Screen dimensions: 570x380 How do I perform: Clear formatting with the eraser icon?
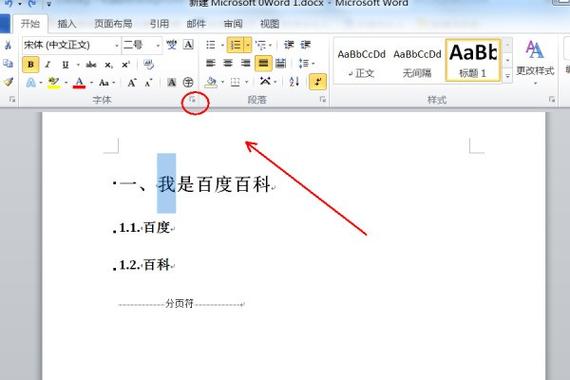pyautogui.click(x=149, y=64)
